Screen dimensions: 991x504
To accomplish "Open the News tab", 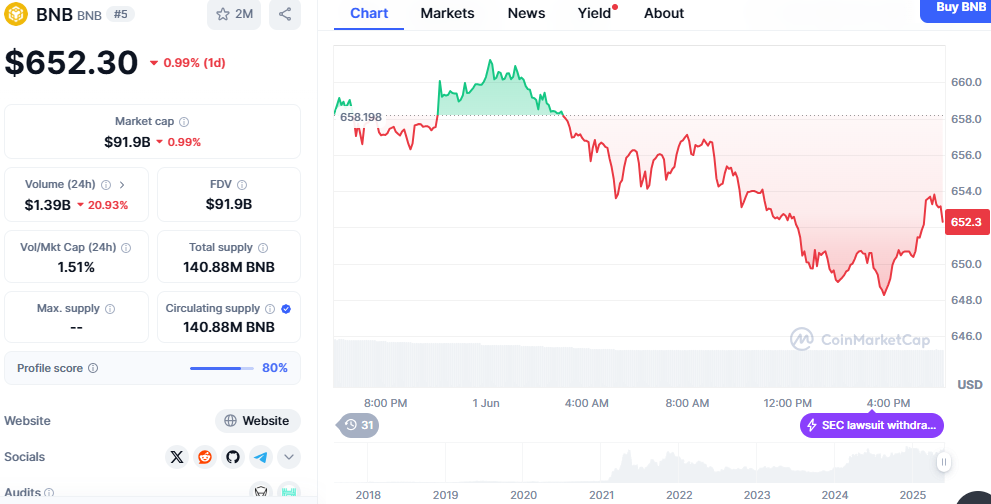I will (526, 13).
